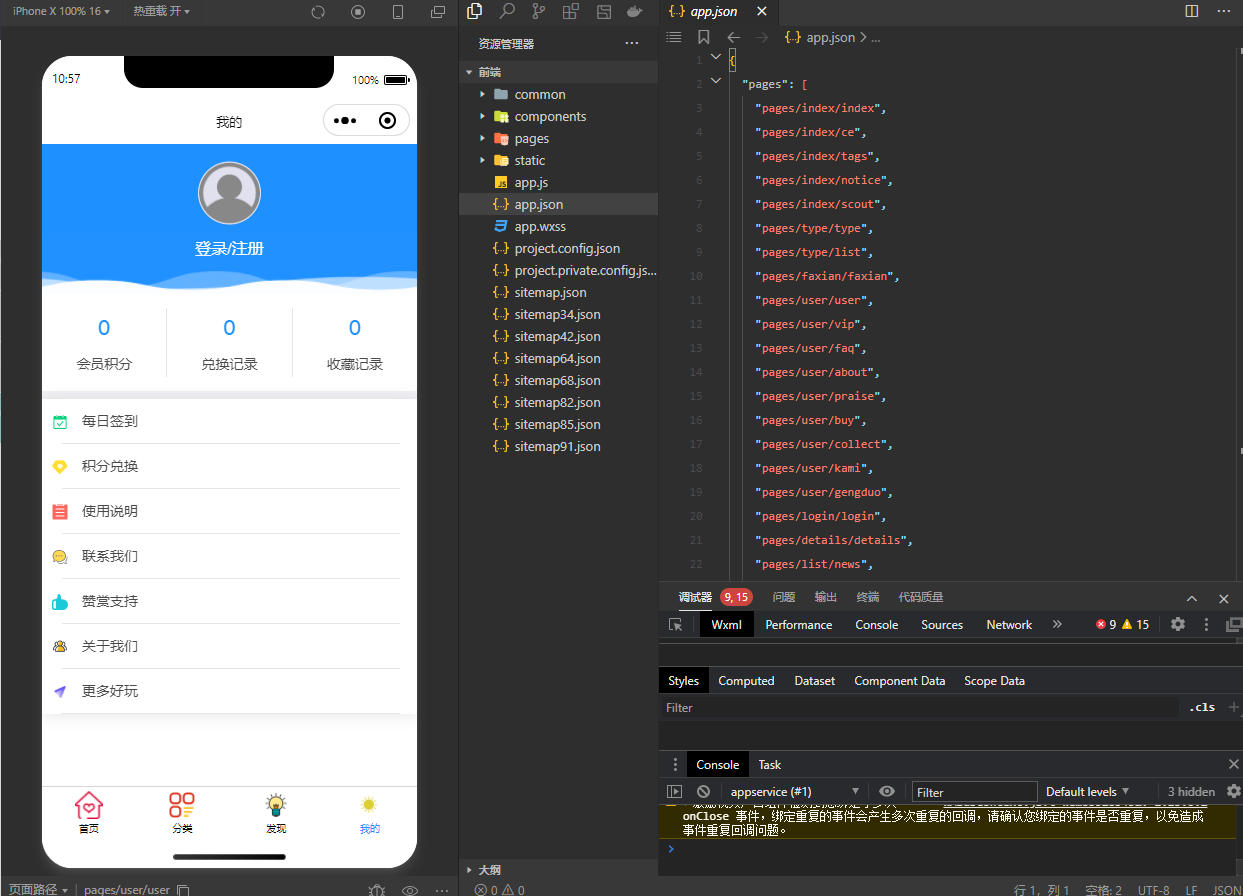This screenshot has width=1243, height=896.
Task: Open the iPhone X device dropdown
Action: coord(57,11)
